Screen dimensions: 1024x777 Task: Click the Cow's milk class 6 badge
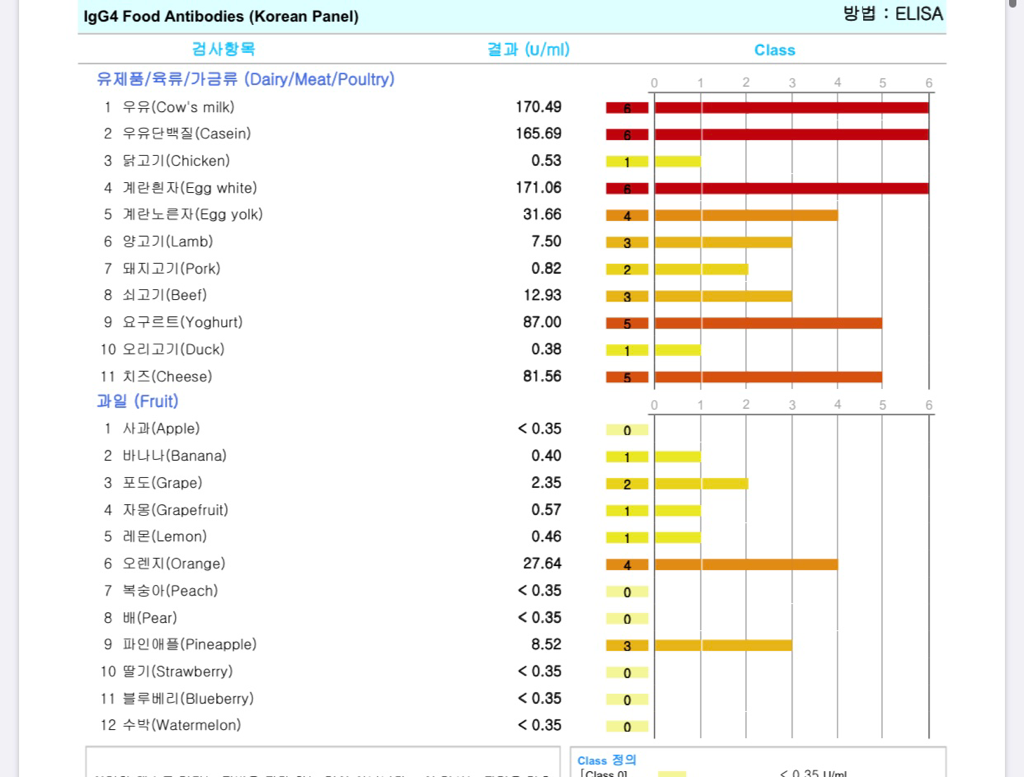coord(627,108)
